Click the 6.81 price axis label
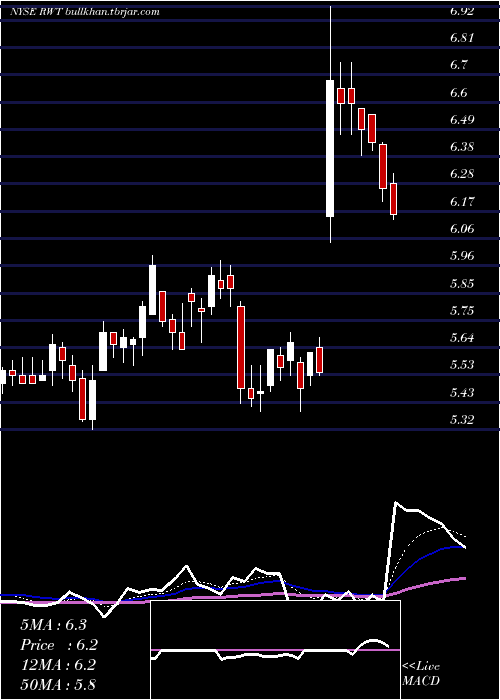This screenshot has height=700, width=500. tap(462, 38)
